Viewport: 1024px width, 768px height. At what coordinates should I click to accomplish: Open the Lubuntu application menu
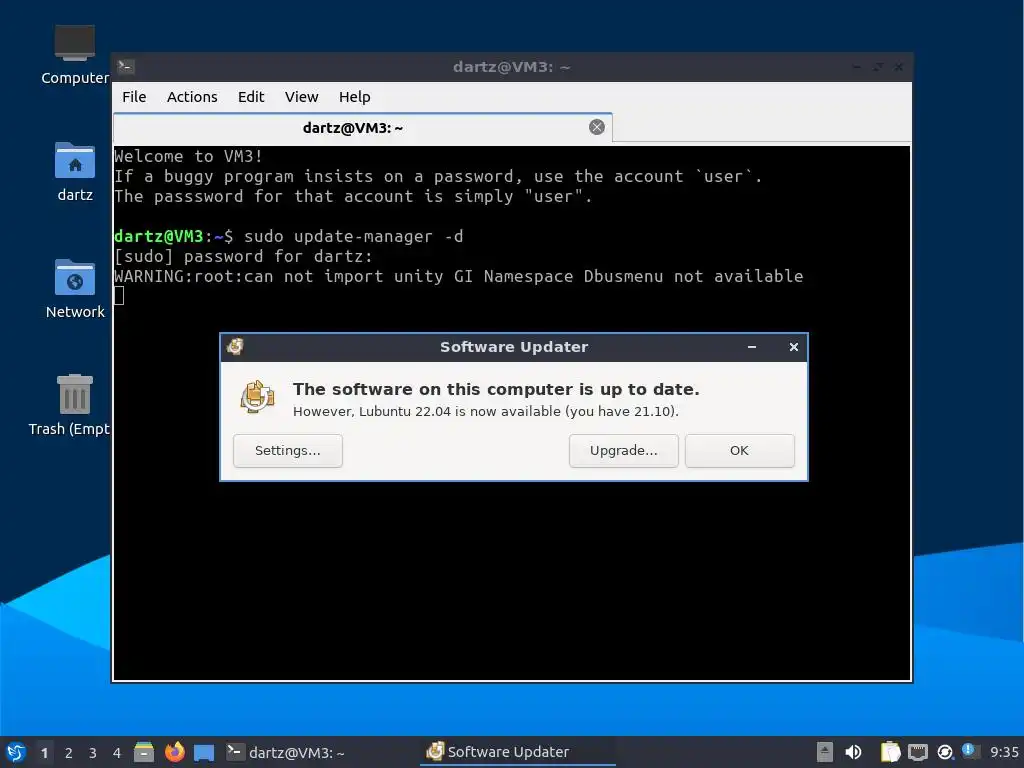coord(16,752)
